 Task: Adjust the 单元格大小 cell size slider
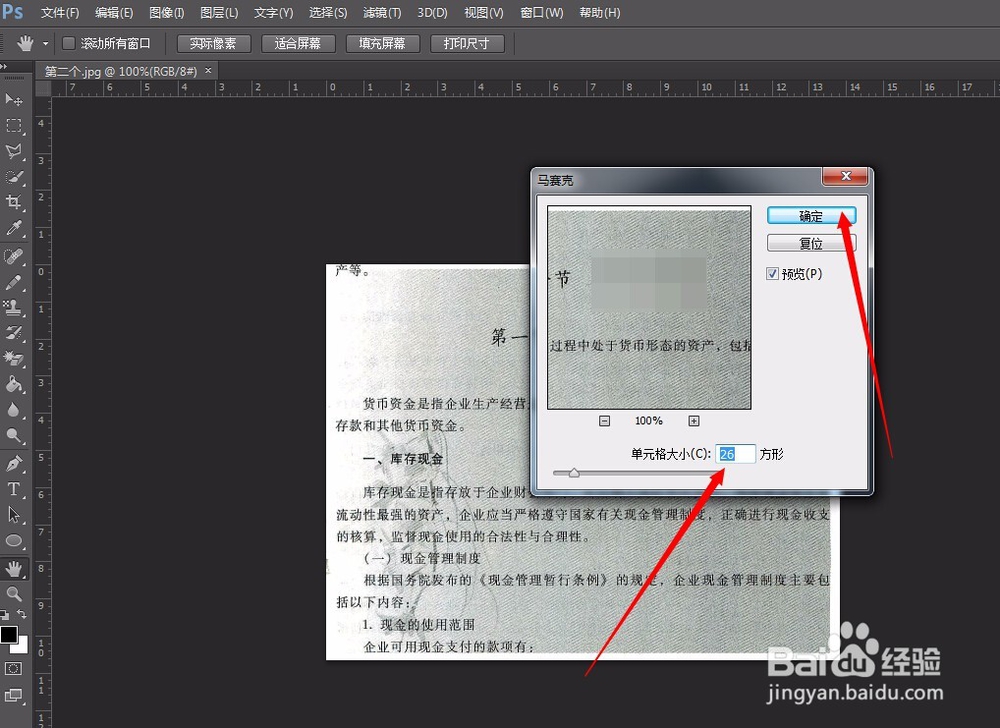pyautogui.click(x=572, y=473)
